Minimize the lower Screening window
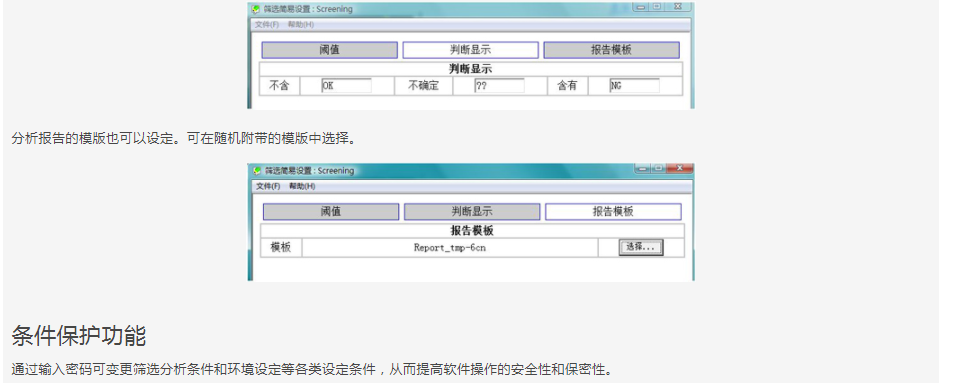The height and width of the screenshot is (383, 961). click(x=642, y=168)
